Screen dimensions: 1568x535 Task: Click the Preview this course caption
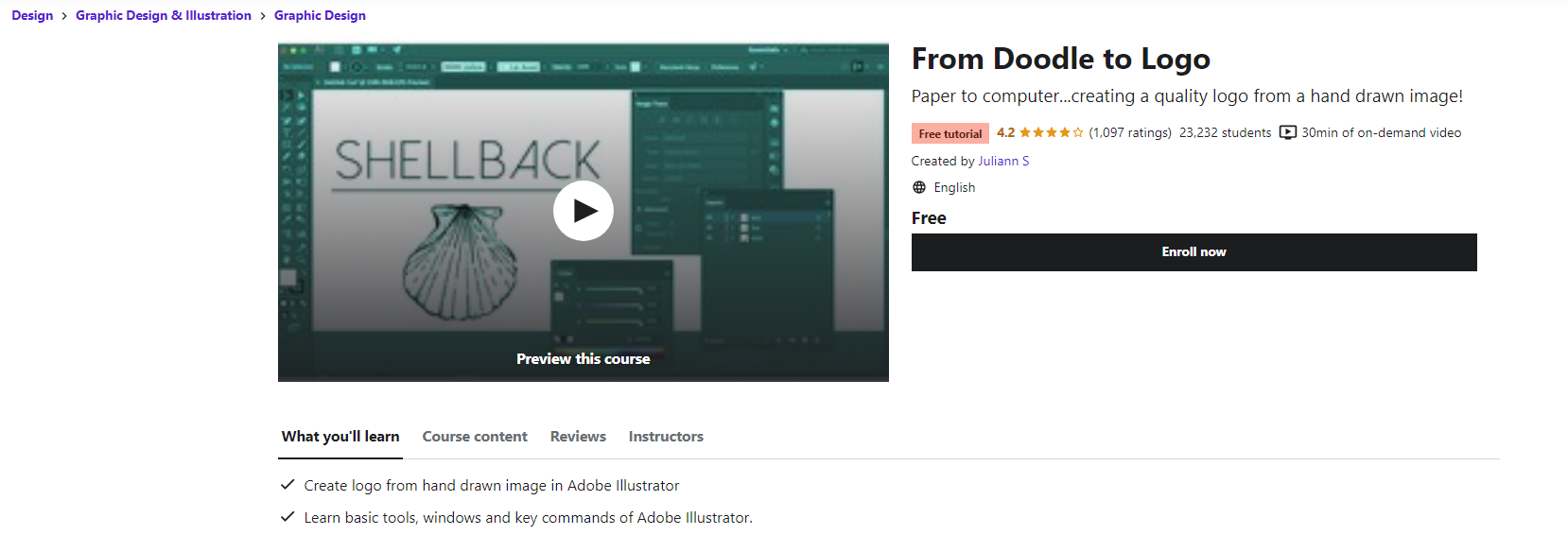[584, 359]
